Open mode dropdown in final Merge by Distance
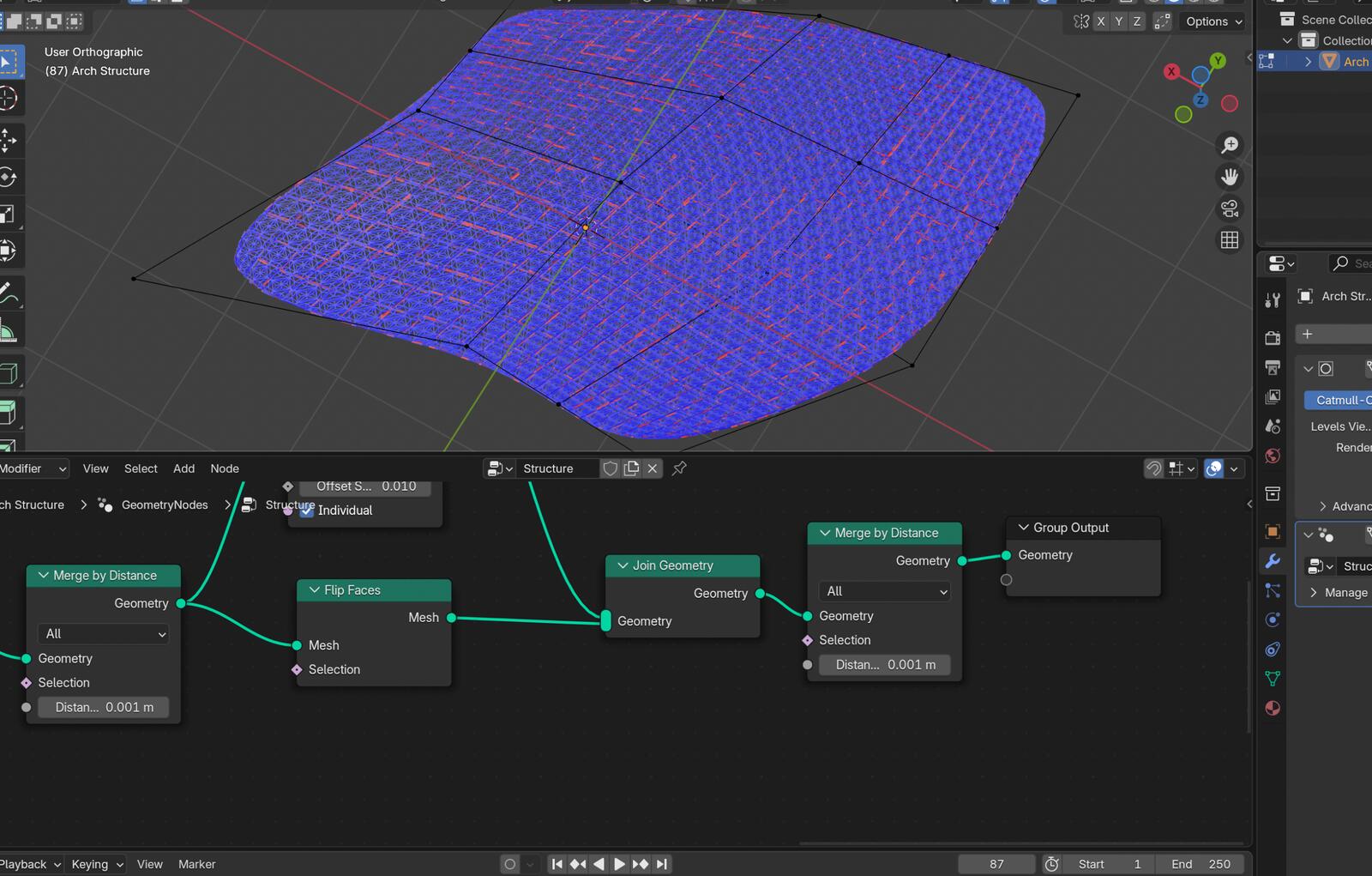Screen dimensions: 1372x876 click(885, 591)
